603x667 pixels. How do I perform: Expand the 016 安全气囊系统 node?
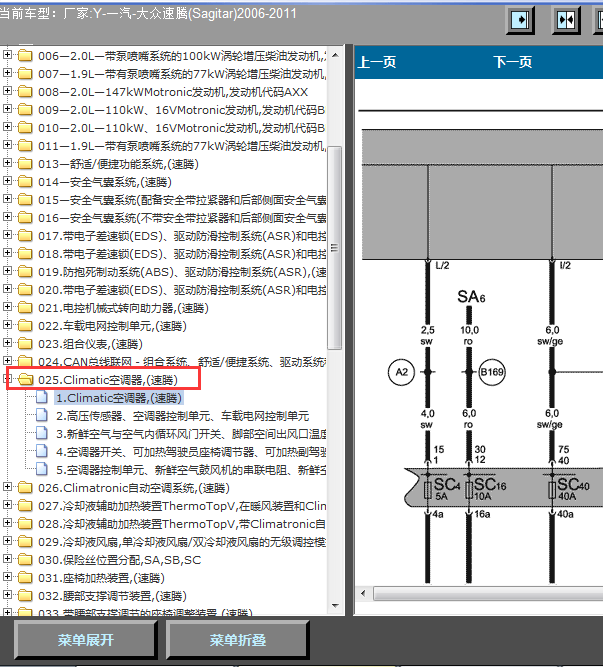(x=7, y=217)
